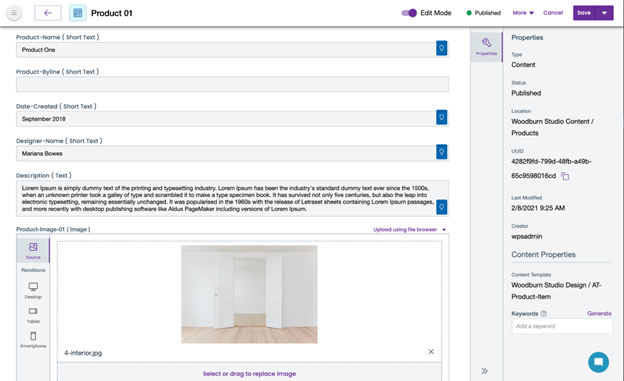Screen dimensions: 624x381
Task: Select the Smartphone rendition
Action: tap(33, 340)
